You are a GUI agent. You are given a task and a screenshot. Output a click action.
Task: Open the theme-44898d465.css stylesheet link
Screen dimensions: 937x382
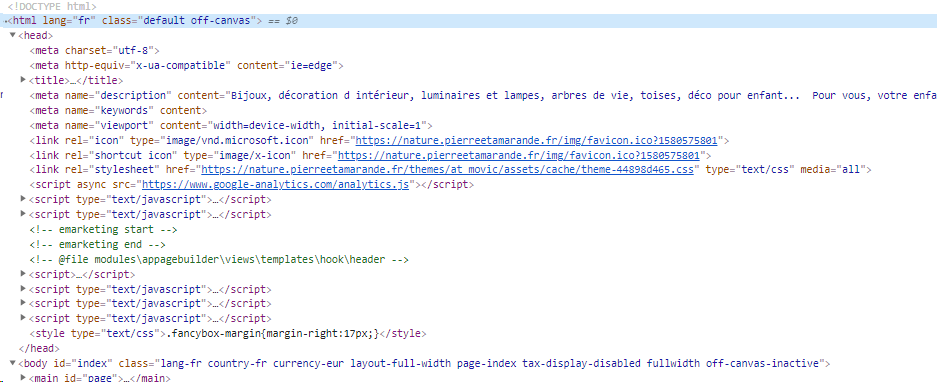pyautogui.click(x=448, y=170)
